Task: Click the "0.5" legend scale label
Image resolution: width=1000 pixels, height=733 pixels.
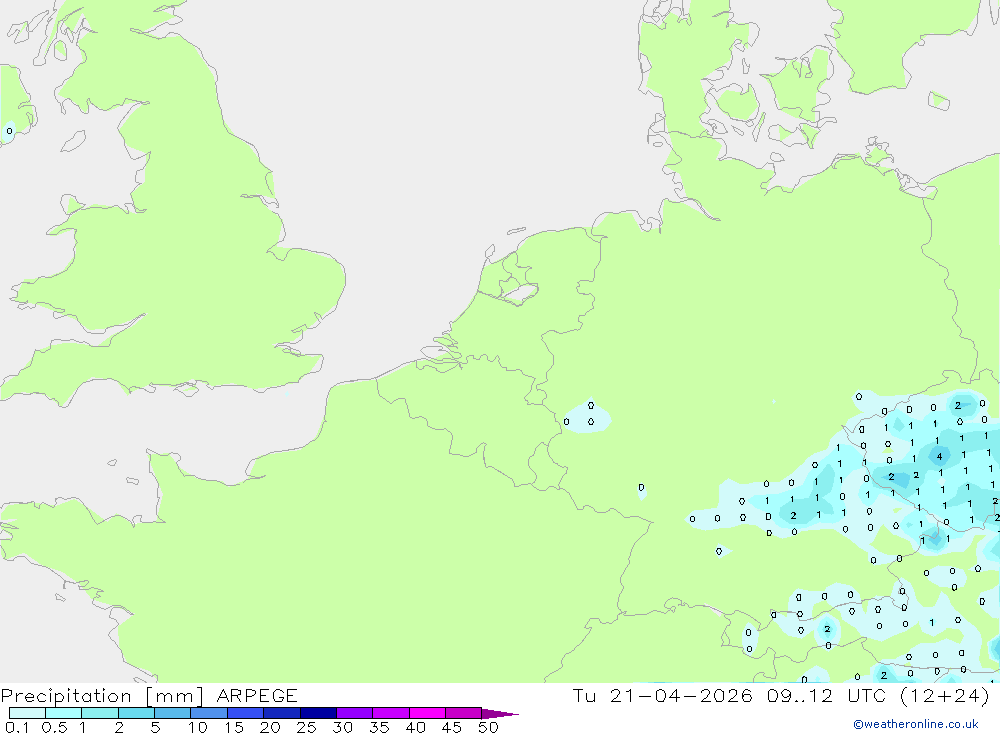Action: pos(54,727)
